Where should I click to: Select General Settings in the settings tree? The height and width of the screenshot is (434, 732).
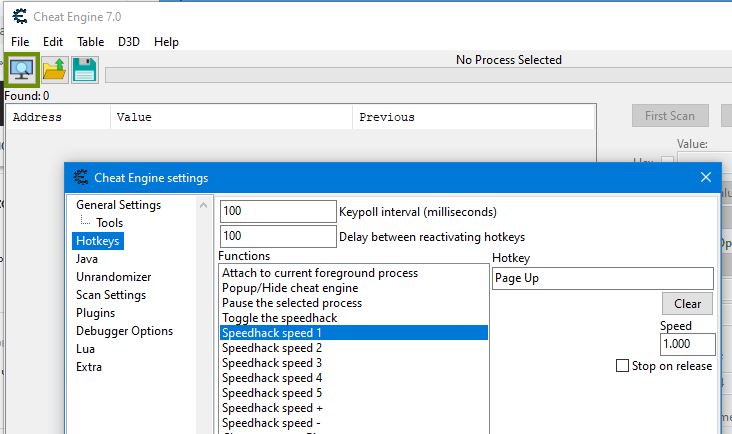point(119,205)
